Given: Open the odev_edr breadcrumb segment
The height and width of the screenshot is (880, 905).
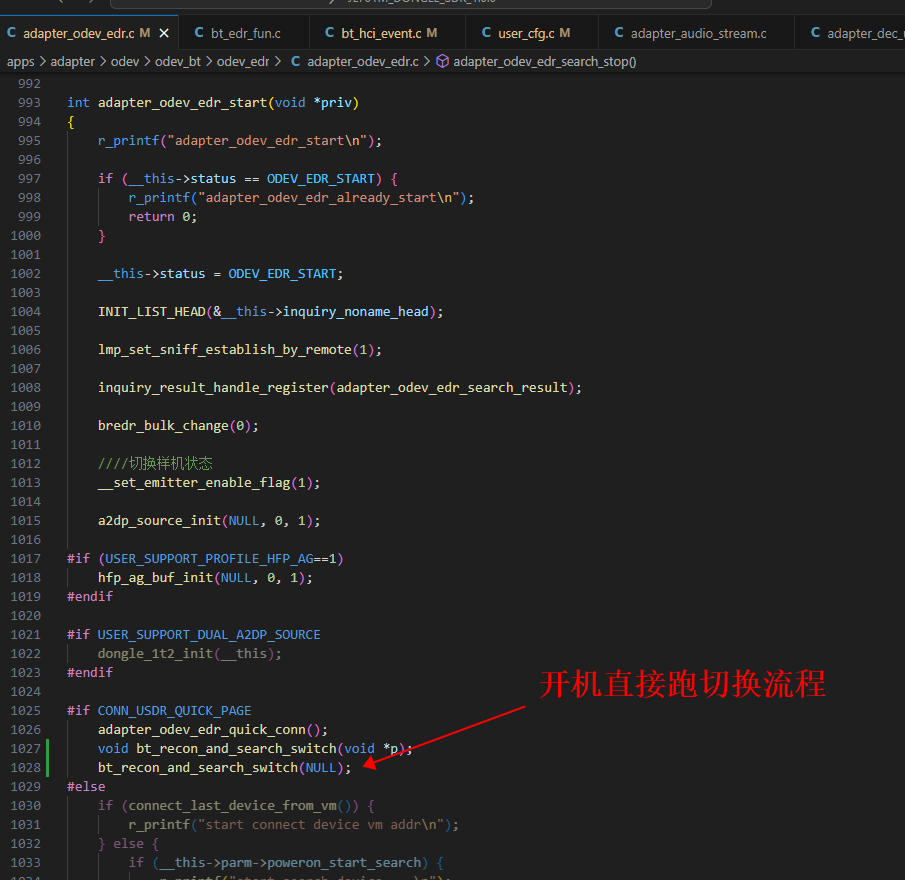Looking at the screenshot, I should 243,62.
